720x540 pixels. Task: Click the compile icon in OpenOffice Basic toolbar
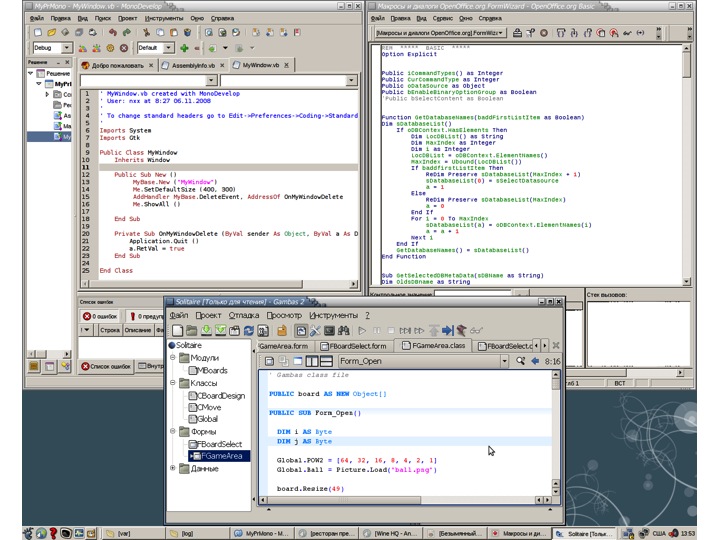pos(517,33)
